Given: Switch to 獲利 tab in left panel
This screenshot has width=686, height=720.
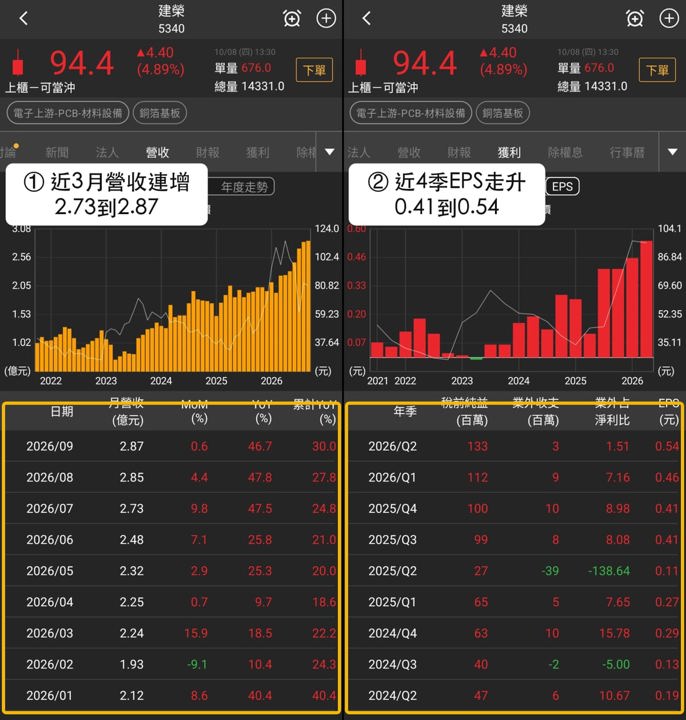Looking at the screenshot, I should [x=258, y=152].
